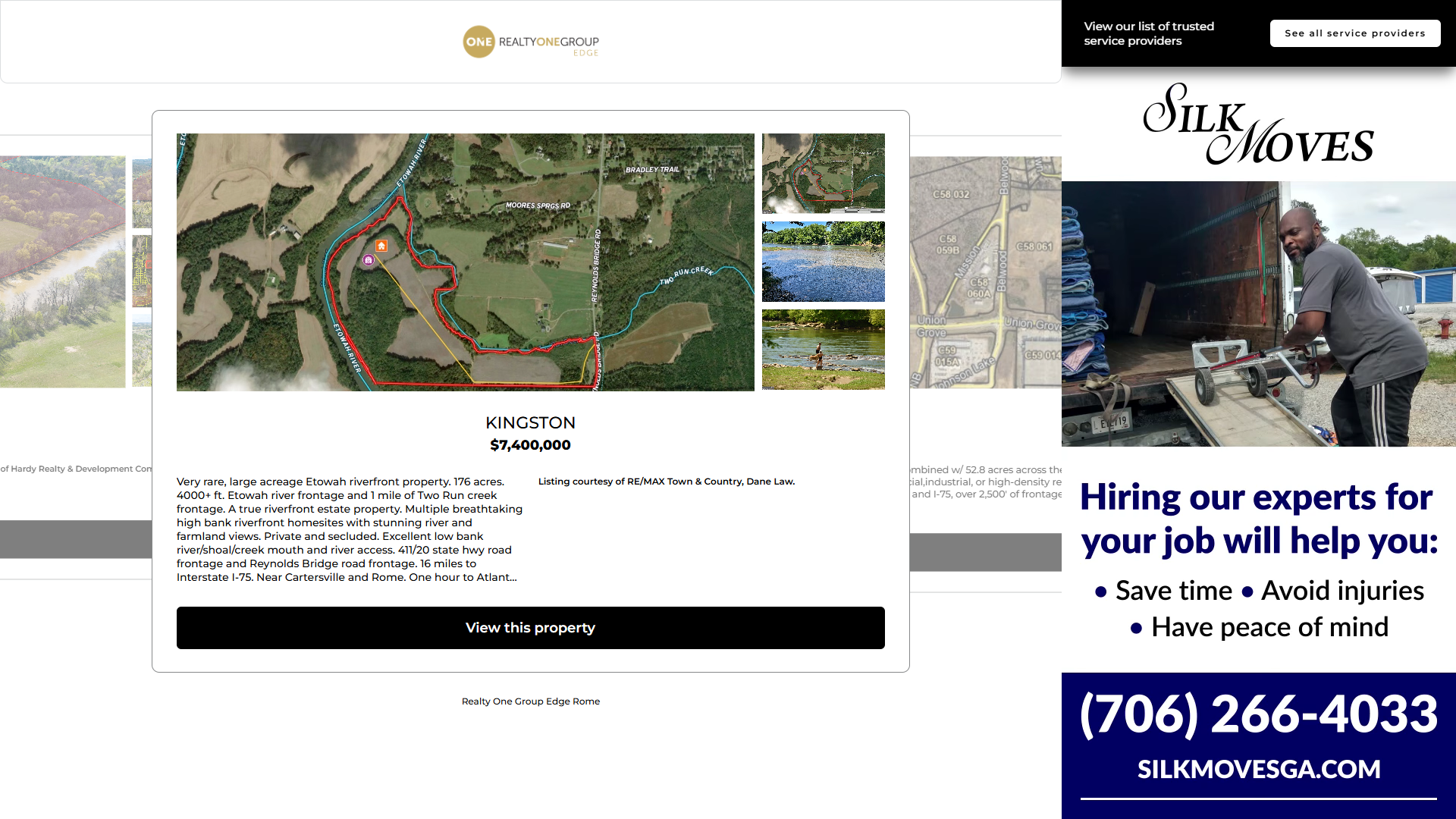
Task: Click the $7,400,000 price text
Action: pyautogui.click(x=530, y=445)
